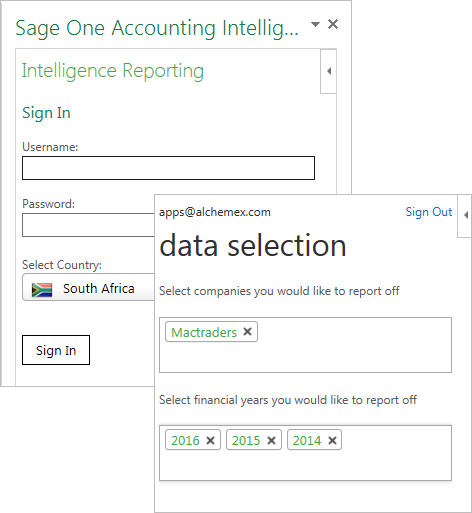Collapse the Intelligence Reporting sign-in panel
Screen dimensions: 472x513
328,71
